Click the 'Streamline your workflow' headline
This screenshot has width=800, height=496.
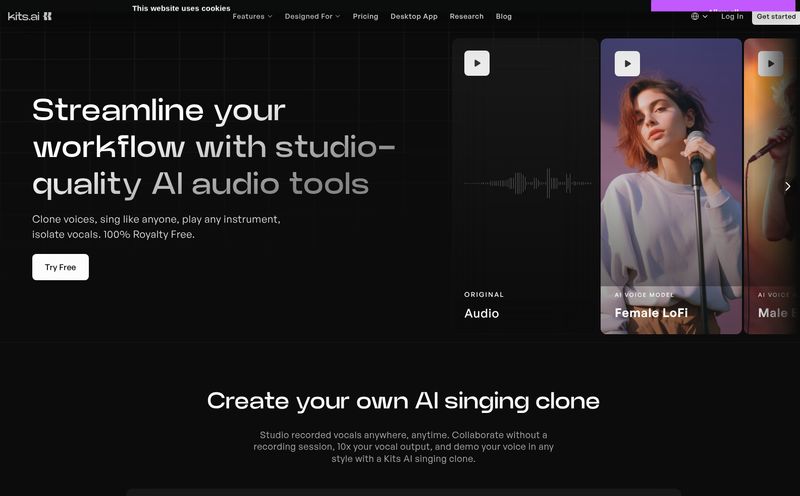(214, 147)
